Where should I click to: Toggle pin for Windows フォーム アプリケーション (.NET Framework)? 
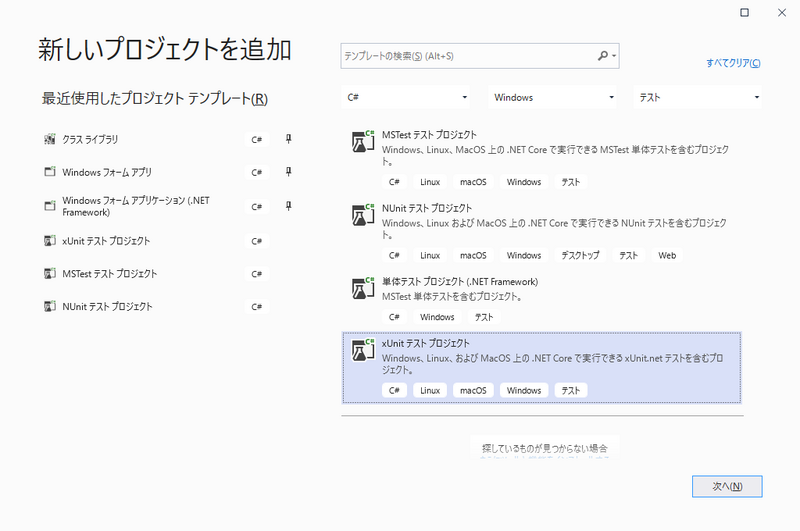click(x=288, y=206)
